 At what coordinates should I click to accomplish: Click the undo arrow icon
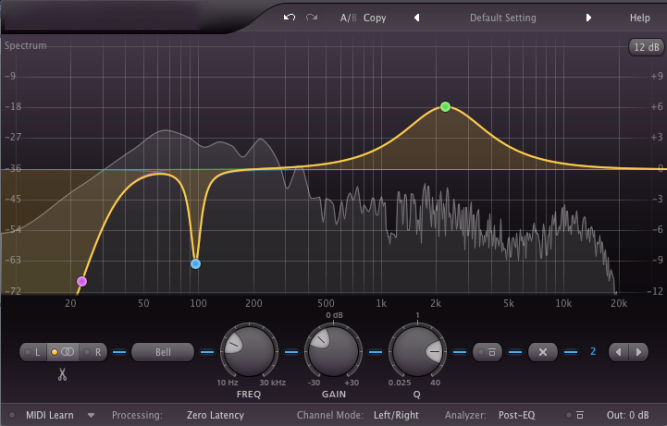[x=290, y=18]
